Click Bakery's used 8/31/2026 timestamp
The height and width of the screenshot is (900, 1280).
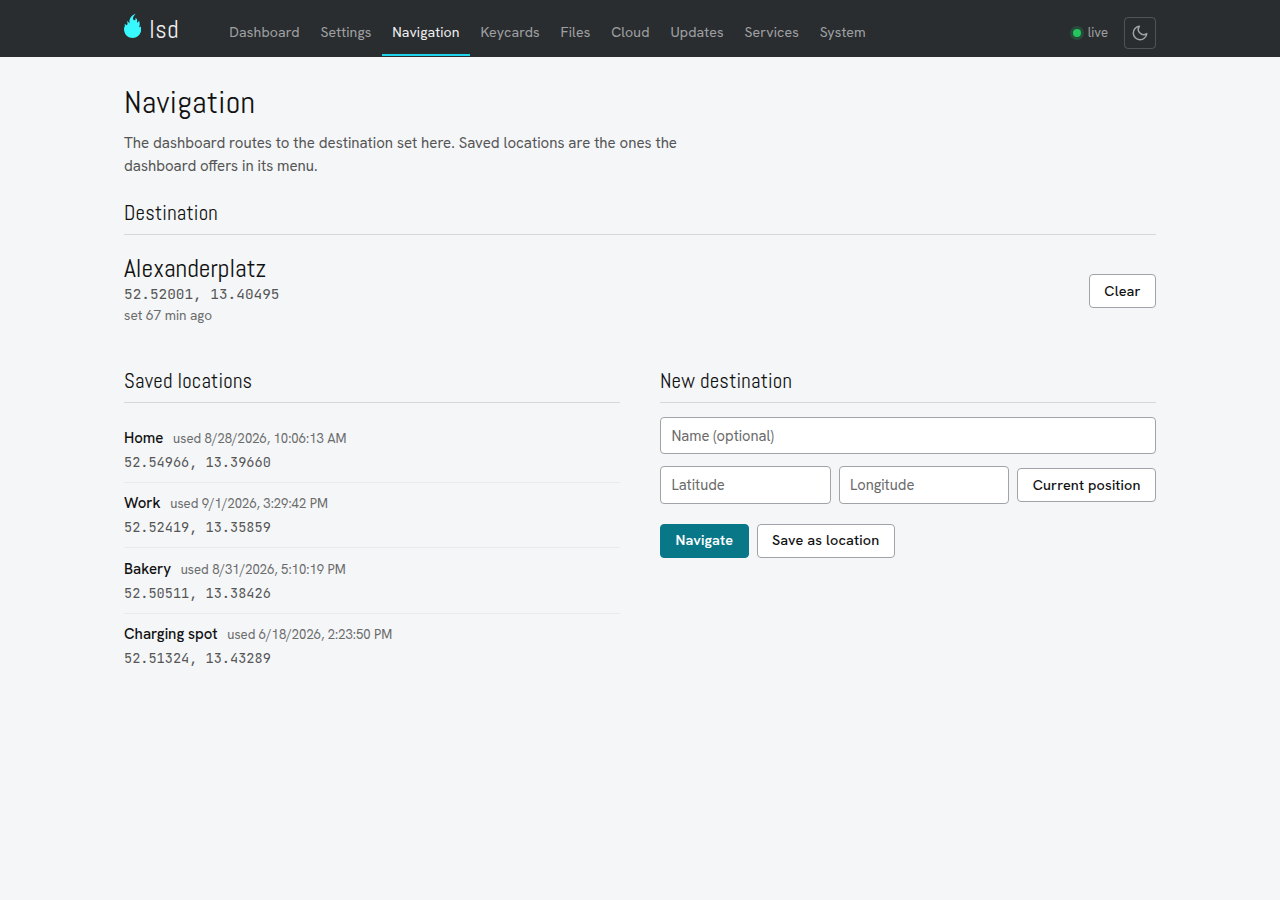pyautogui.click(x=263, y=569)
